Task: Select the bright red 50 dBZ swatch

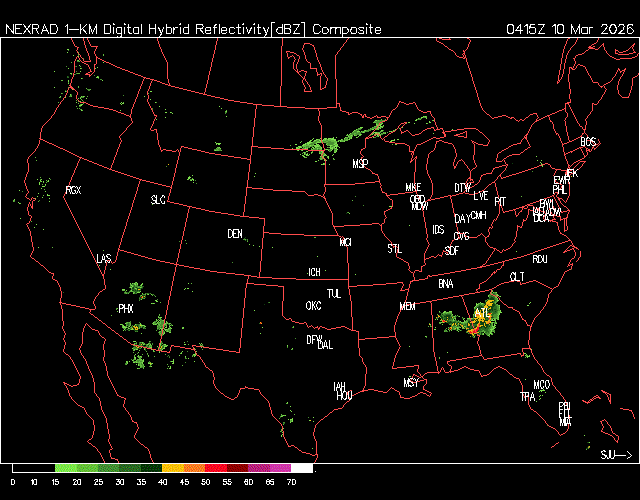Action: tap(215, 468)
